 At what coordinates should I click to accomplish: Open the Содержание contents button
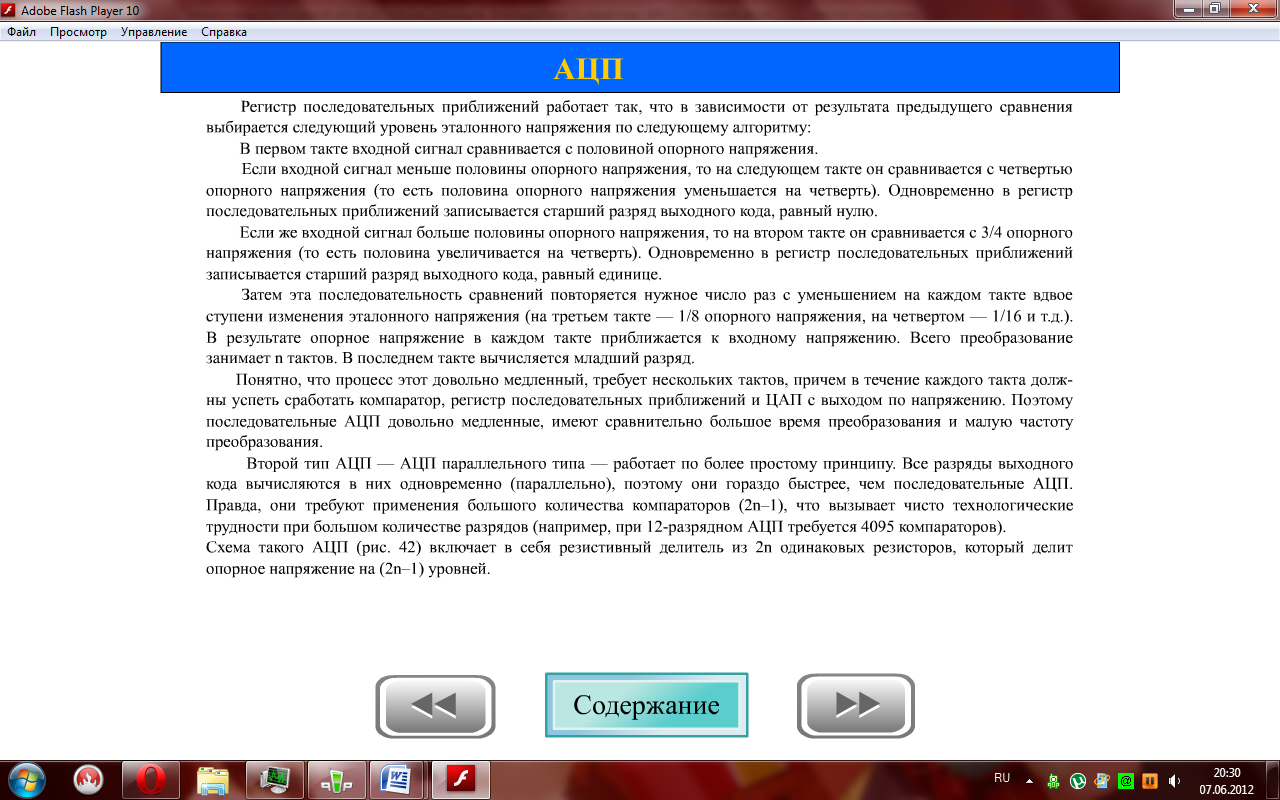tap(646, 705)
